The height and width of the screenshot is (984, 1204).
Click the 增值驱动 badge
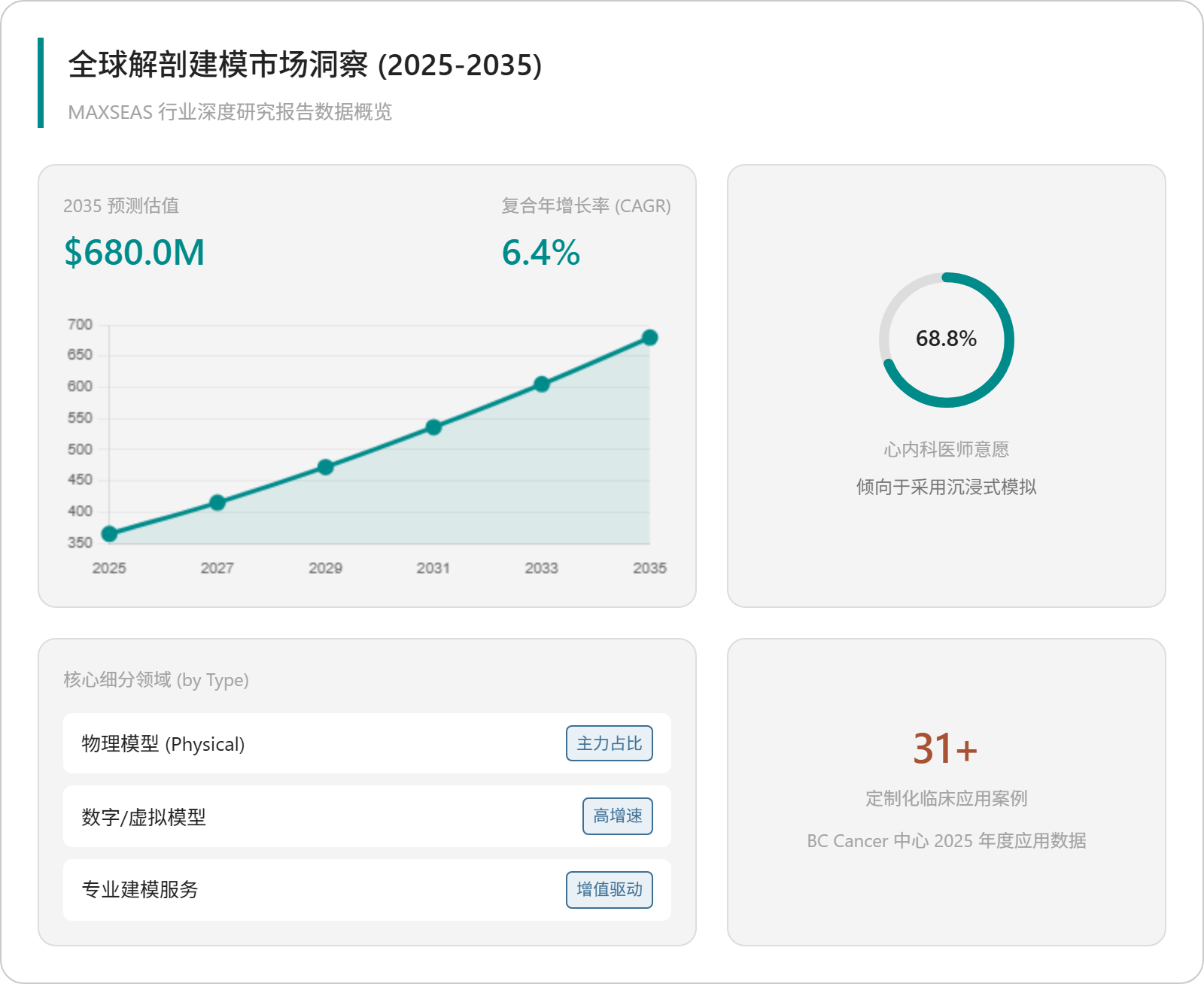(610, 890)
